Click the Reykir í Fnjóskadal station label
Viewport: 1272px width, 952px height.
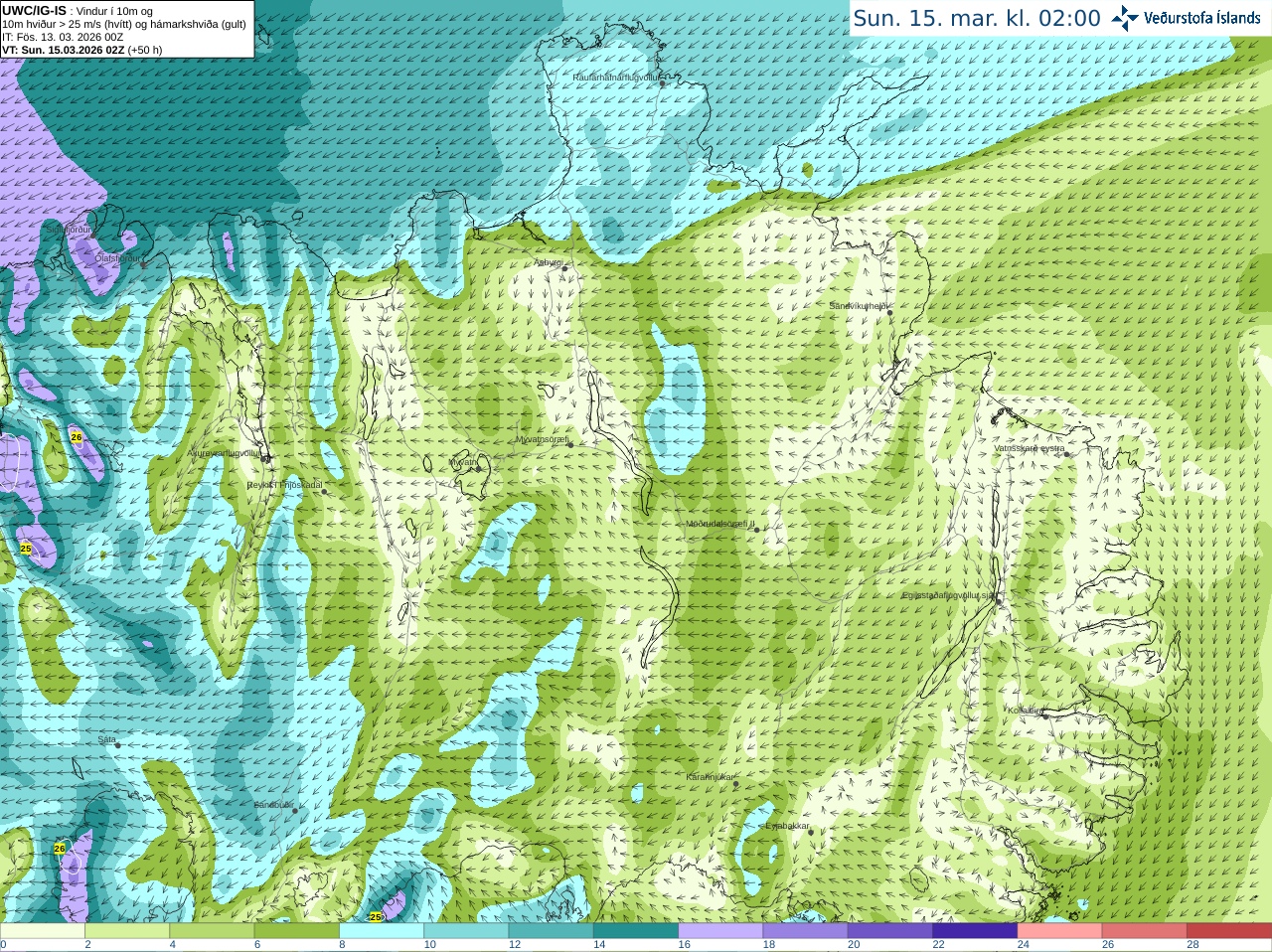point(284,485)
